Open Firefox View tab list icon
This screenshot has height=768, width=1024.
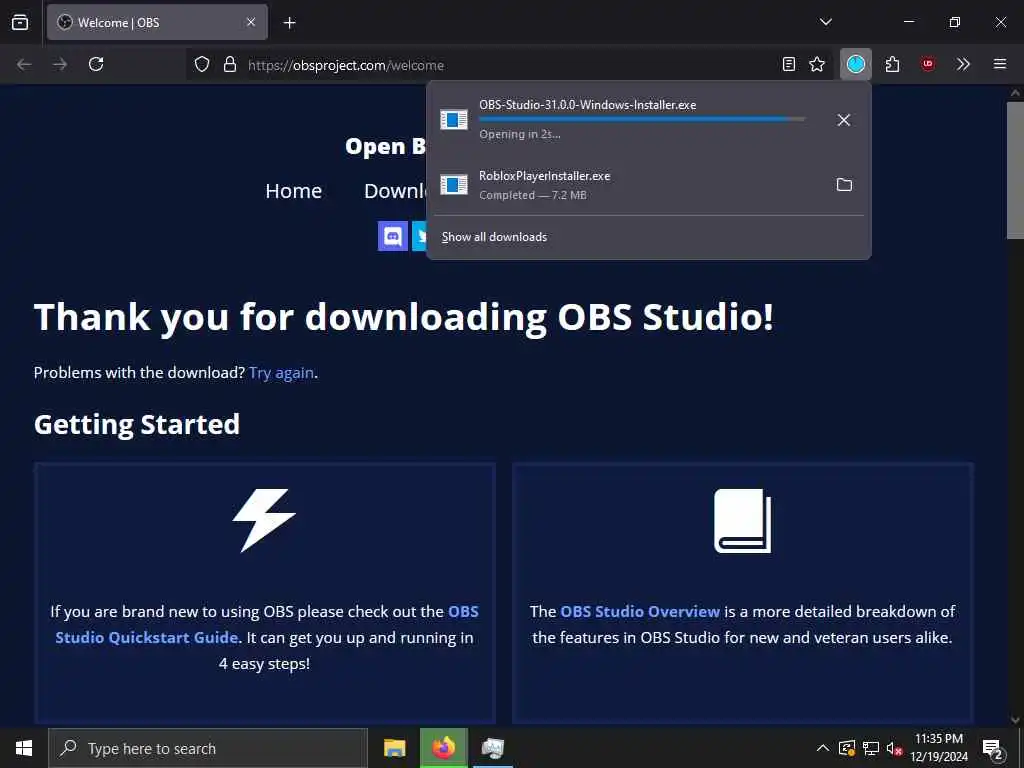click(x=20, y=22)
